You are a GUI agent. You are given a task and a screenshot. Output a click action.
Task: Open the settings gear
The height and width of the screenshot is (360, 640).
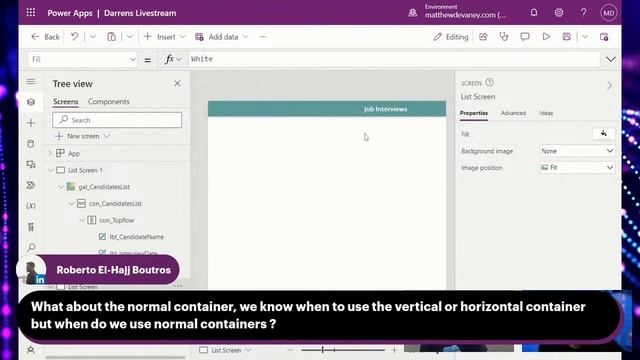[x=558, y=13]
